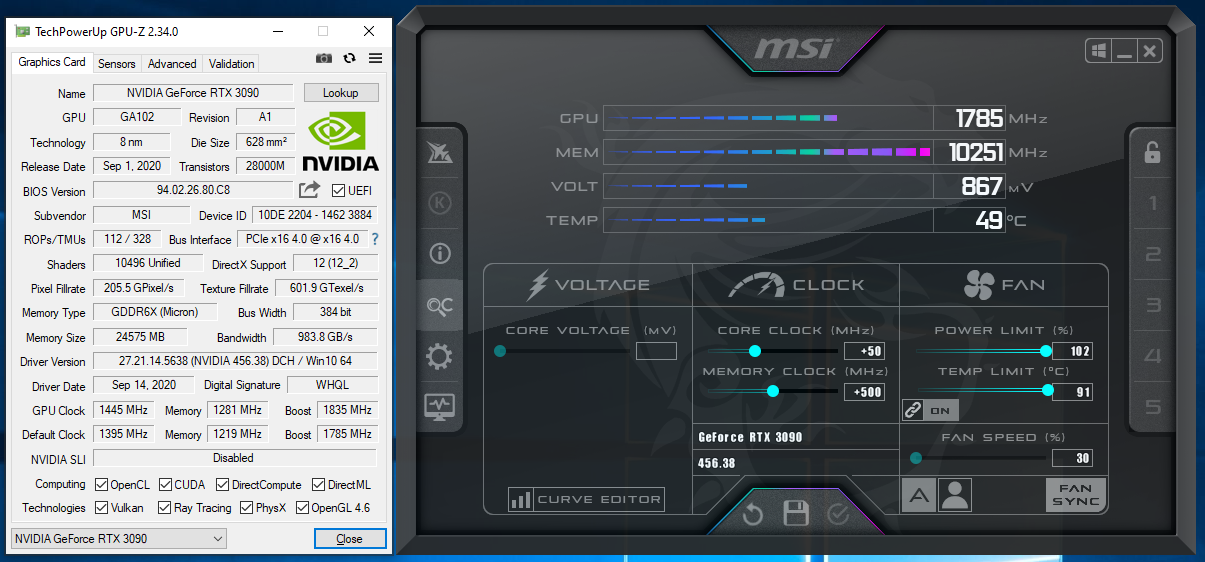Select profile slot 5 in Afterburner

tap(1152, 407)
